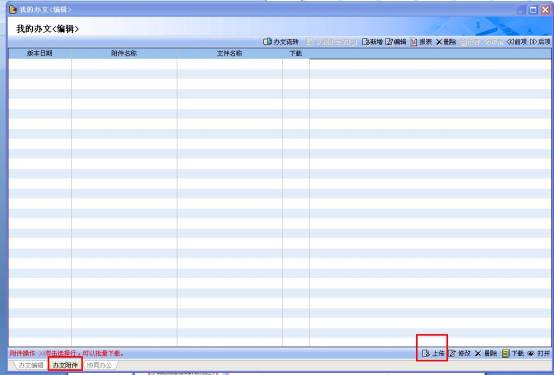Image resolution: width=554 pixels, height=375 pixels.
Task: Click the 附件名称 column header
Action: coord(124,53)
